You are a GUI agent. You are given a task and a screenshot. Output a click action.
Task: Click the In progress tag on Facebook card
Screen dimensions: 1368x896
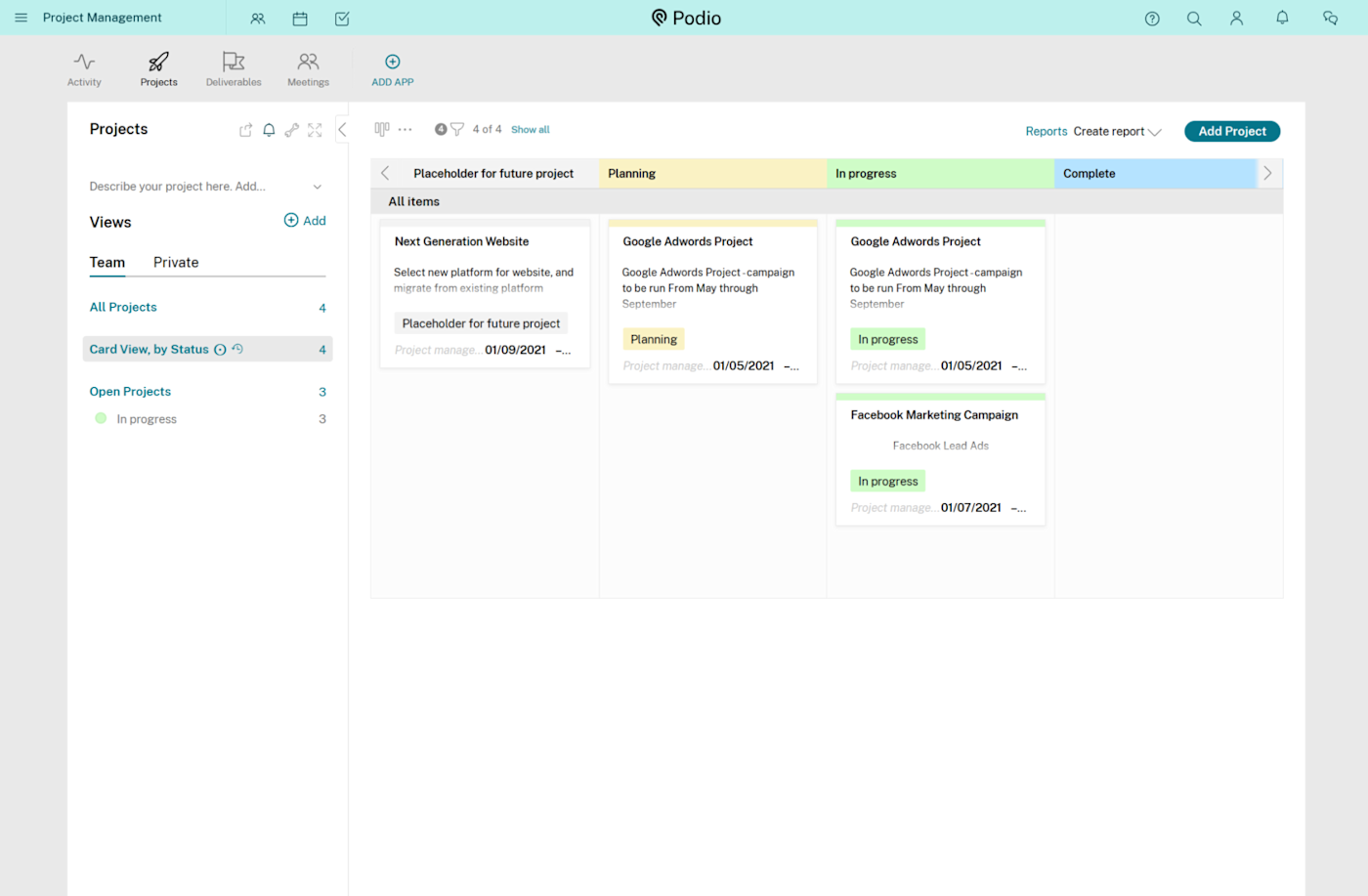tap(887, 481)
